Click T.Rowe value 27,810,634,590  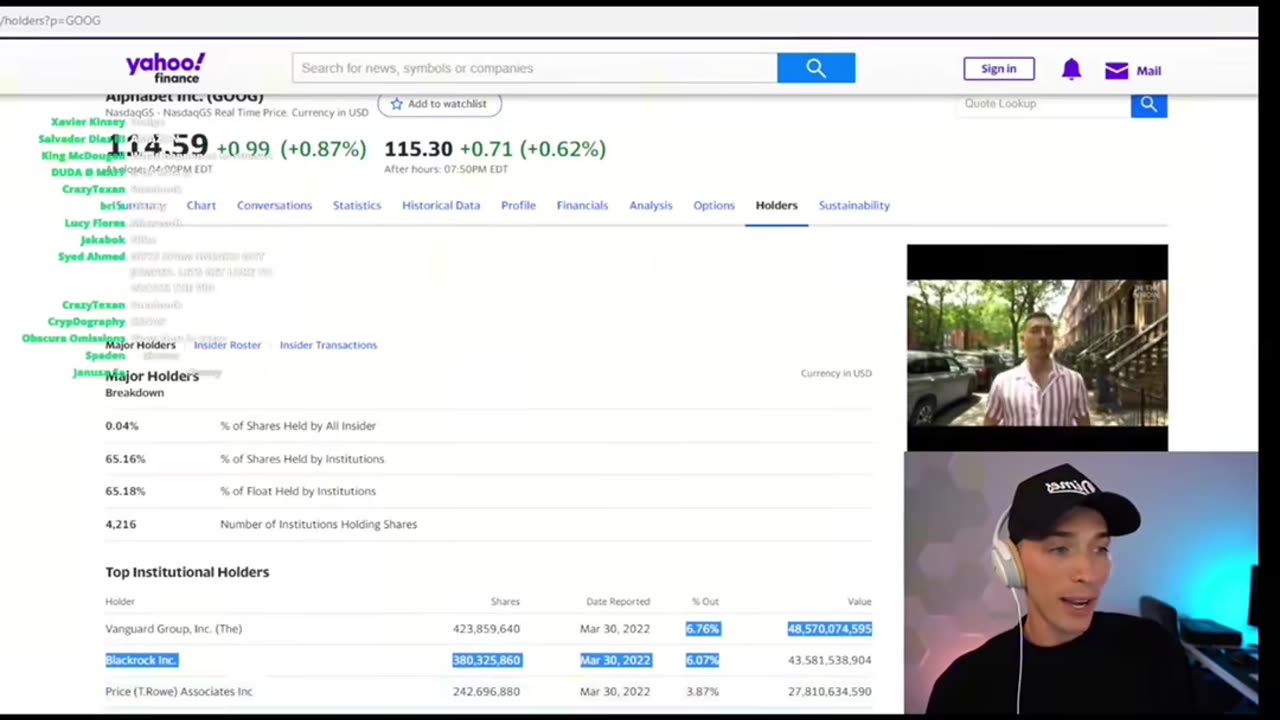coord(829,691)
